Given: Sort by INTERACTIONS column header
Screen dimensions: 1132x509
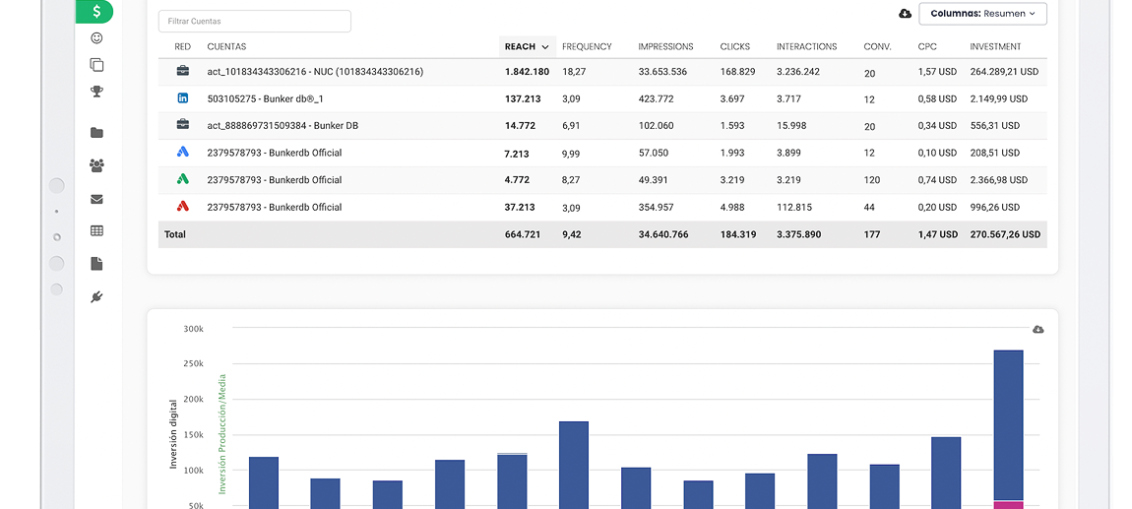Looking at the screenshot, I should coord(806,46).
